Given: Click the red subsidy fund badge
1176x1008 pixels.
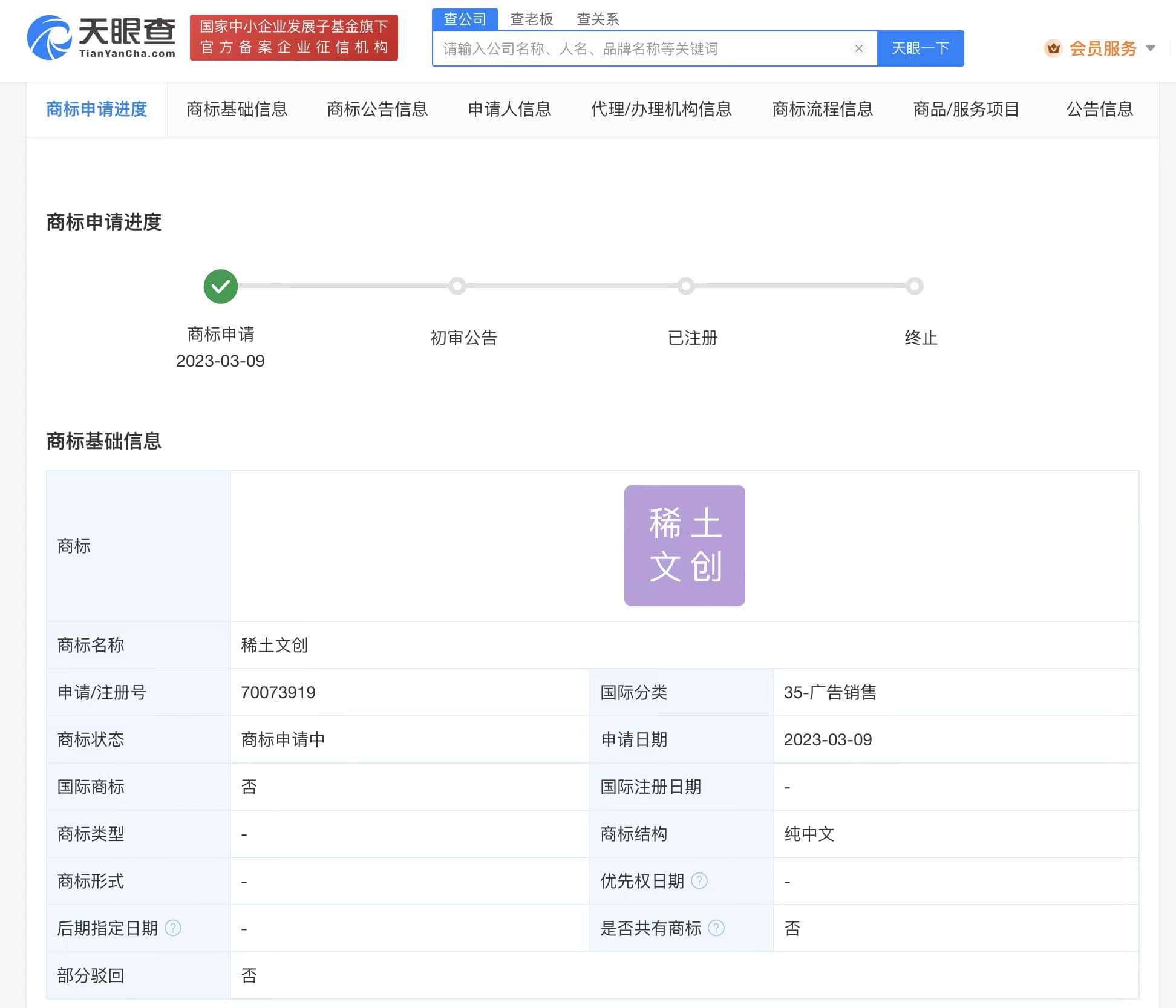Looking at the screenshot, I should click(x=294, y=37).
